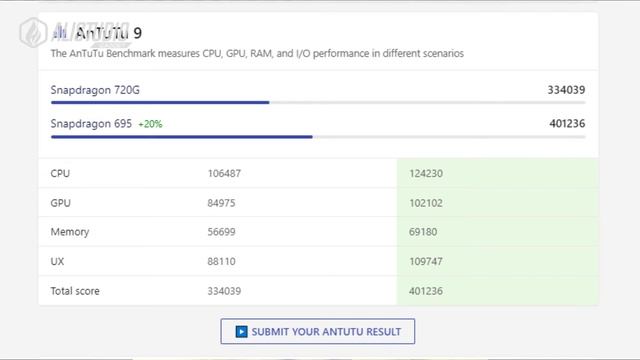The width and height of the screenshot is (640, 360).
Task: Click the +20% green percentage badge
Action: (150, 124)
